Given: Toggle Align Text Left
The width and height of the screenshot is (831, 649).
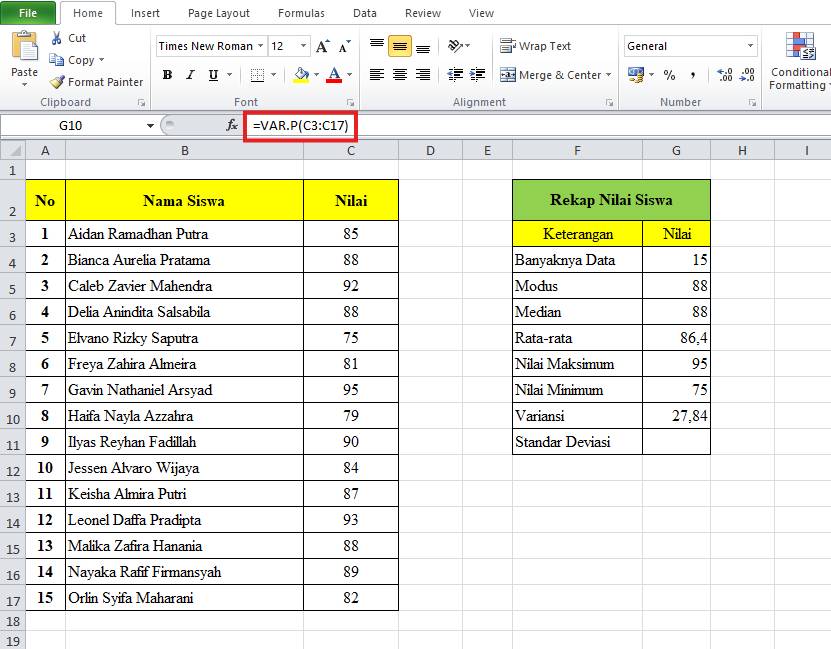Looking at the screenshot, I should click(377, 75).
